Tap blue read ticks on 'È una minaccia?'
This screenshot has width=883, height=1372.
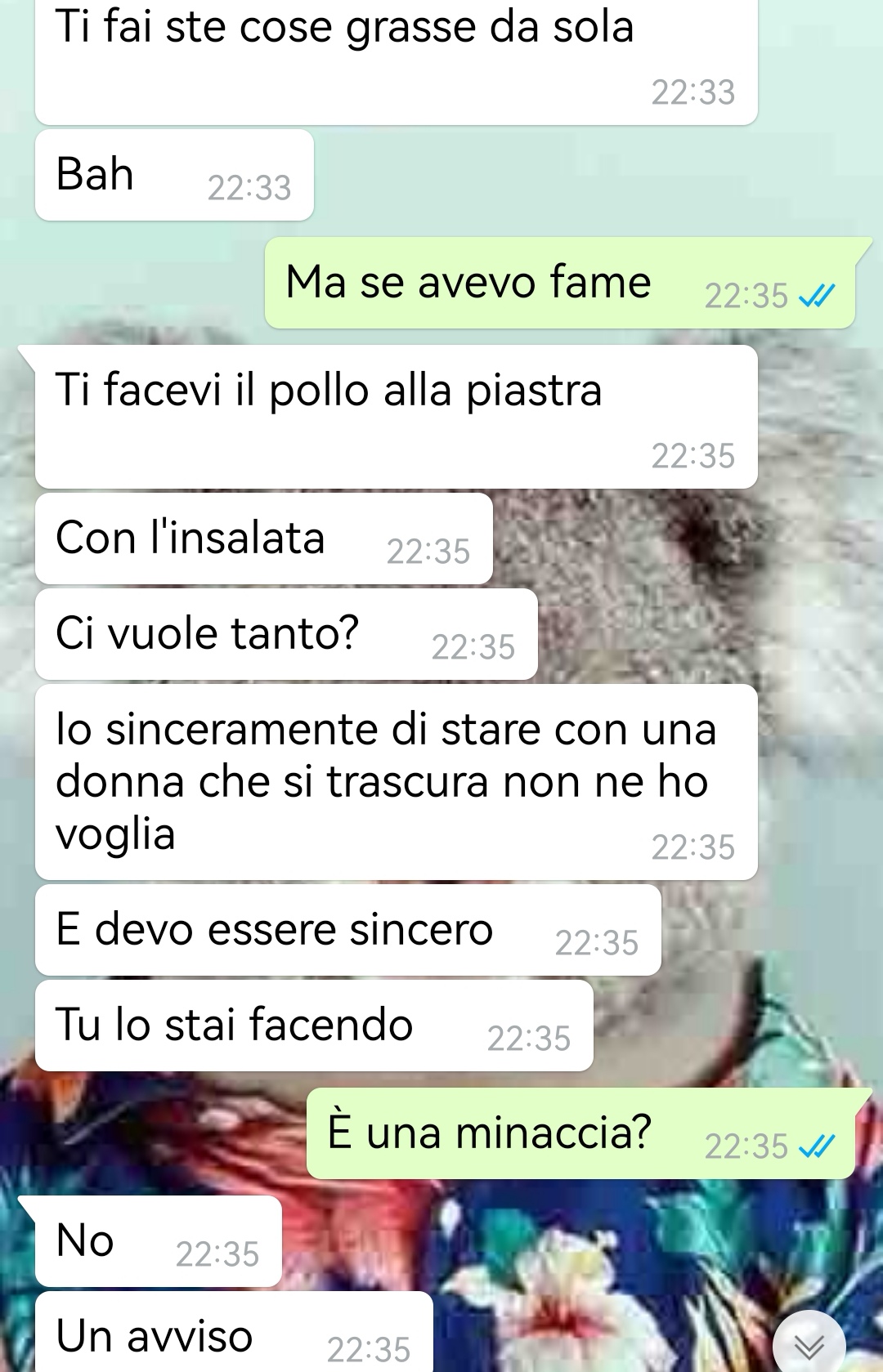coord(816,1146)
